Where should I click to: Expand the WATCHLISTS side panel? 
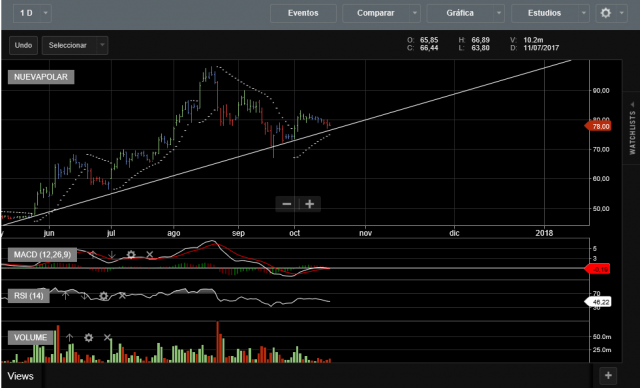pos(632,128)
